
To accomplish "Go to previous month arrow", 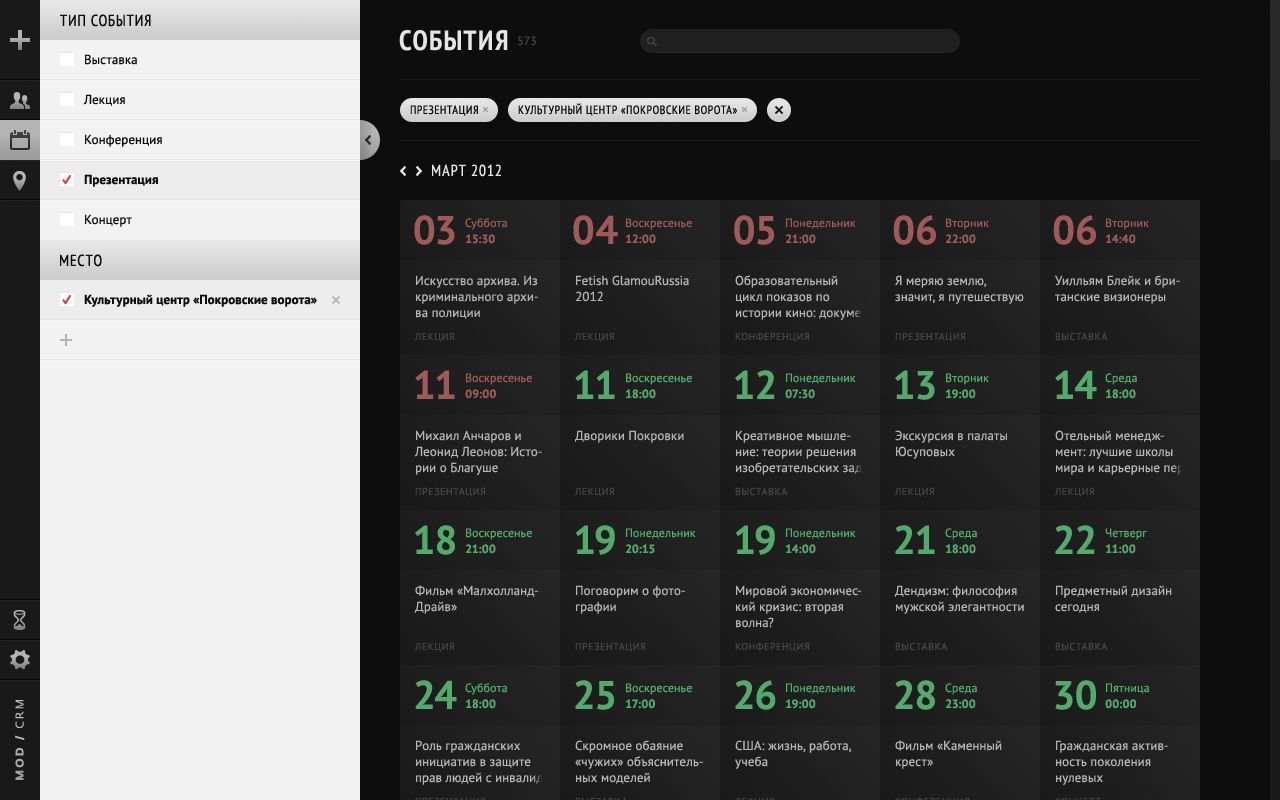I will (403, 171).
